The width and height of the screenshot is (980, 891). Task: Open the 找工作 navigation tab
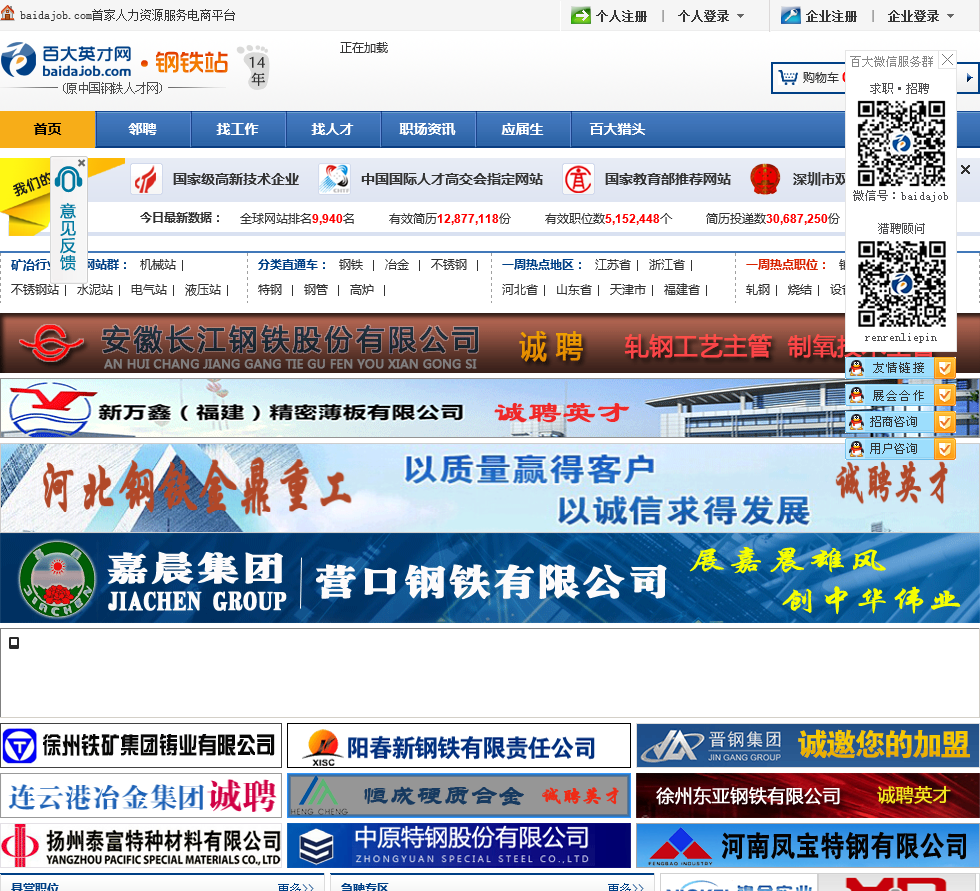[238, 129]
